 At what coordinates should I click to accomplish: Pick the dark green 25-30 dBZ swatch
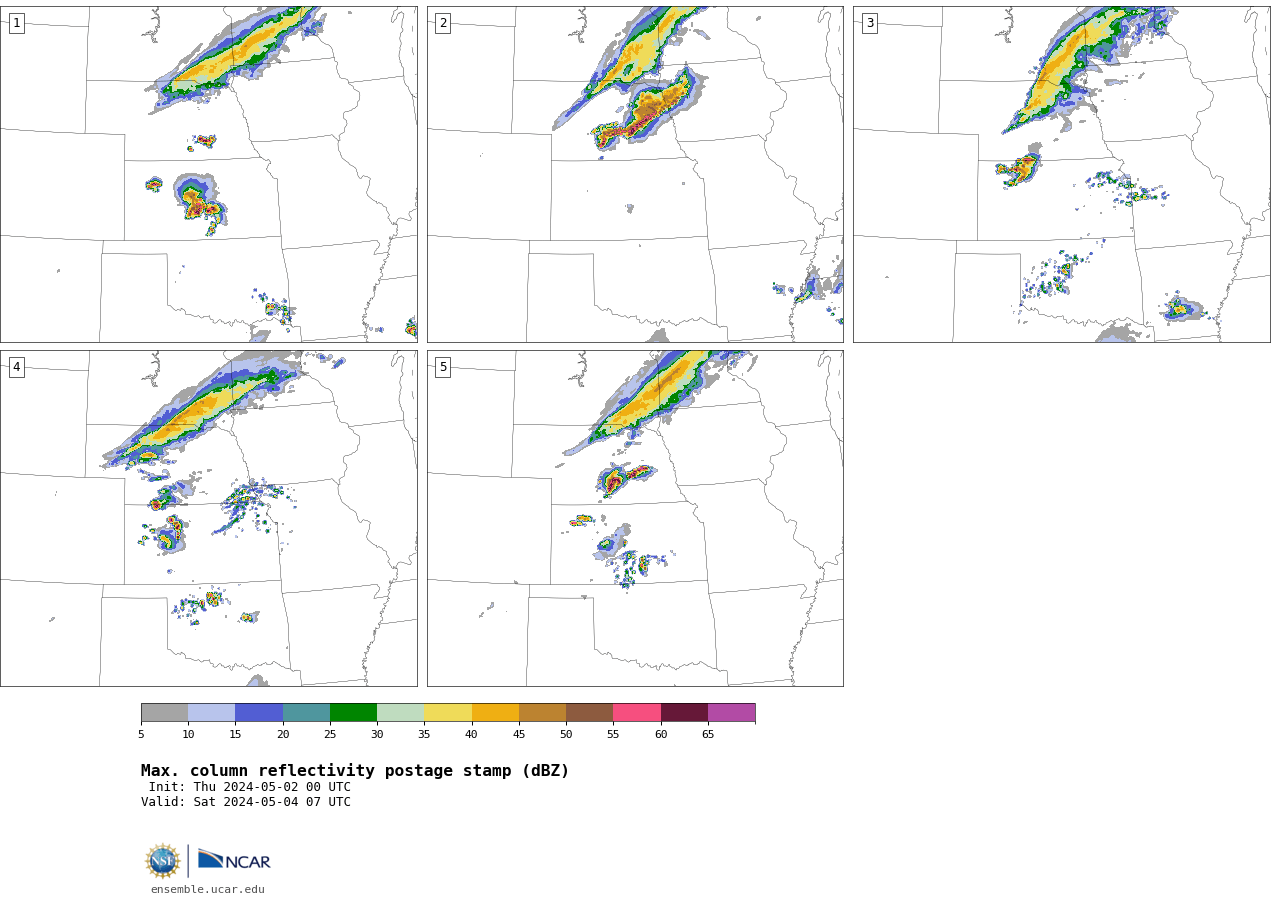point(353,713)
